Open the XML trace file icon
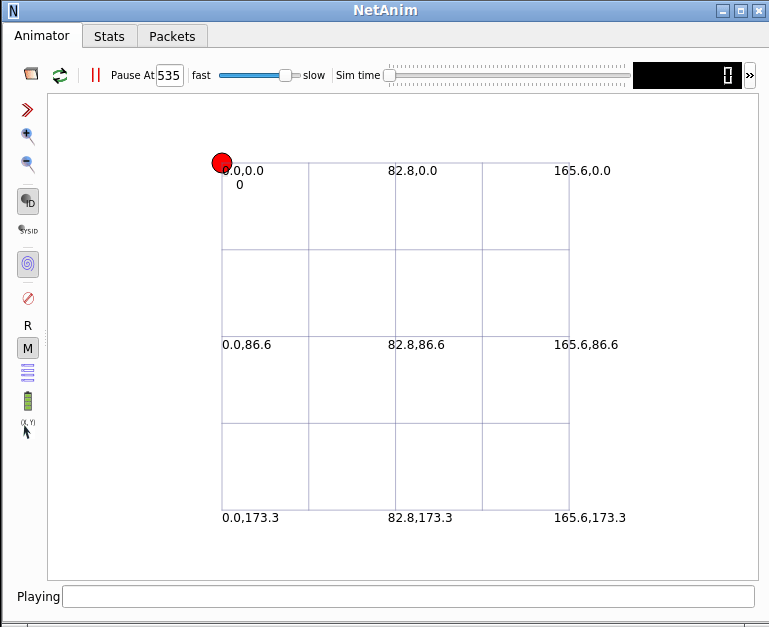 click(31, 75)
